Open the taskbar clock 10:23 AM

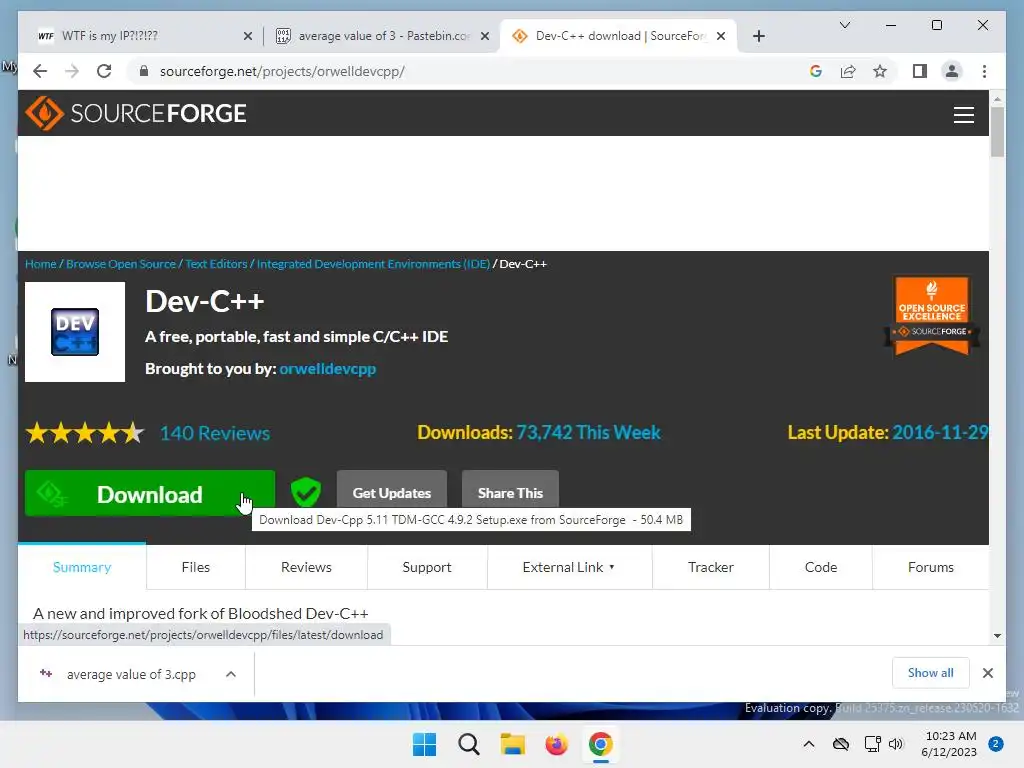click(x=950, y=744)
